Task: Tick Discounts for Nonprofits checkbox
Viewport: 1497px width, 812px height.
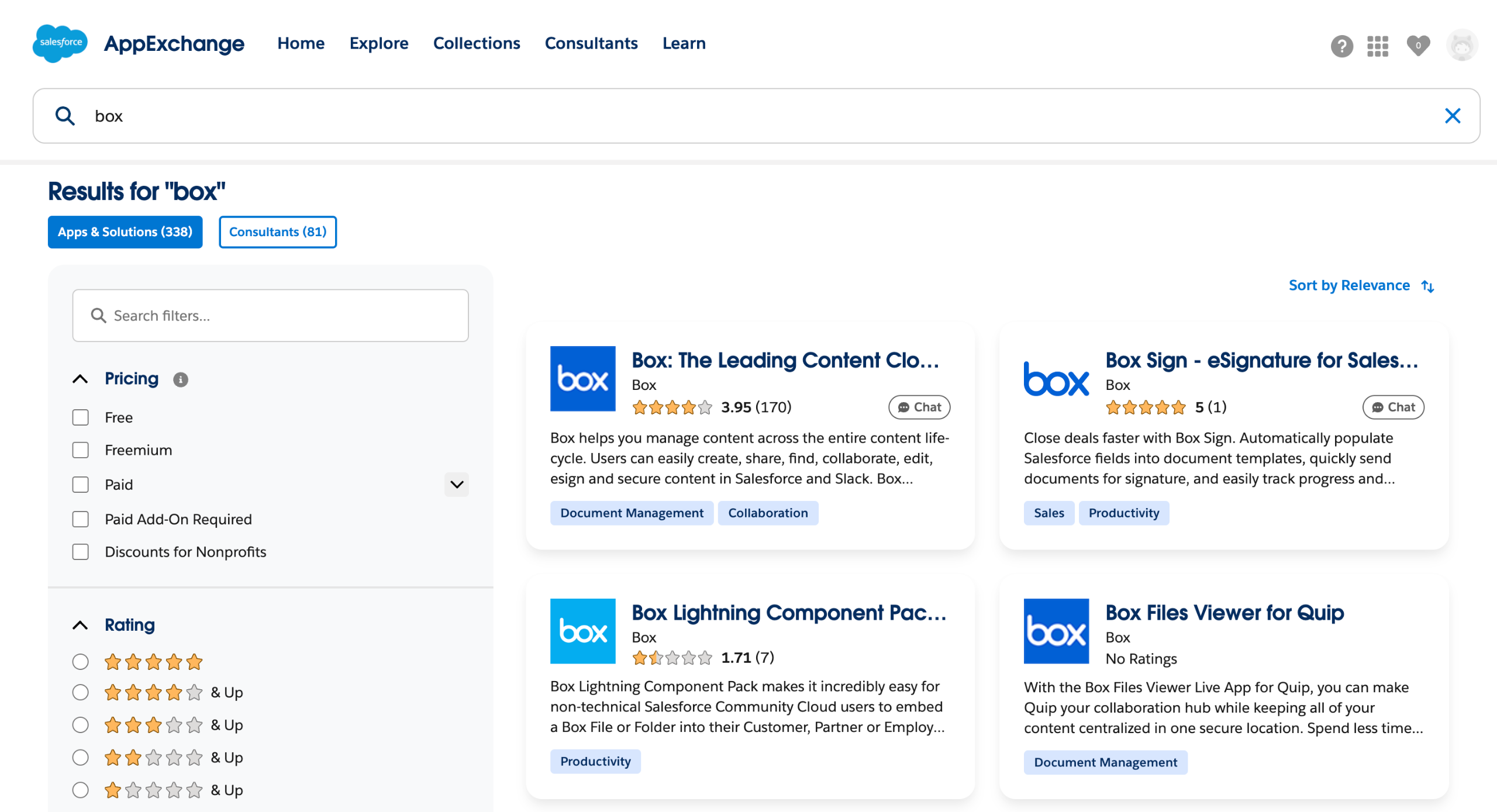Action: tap(81, 552)
